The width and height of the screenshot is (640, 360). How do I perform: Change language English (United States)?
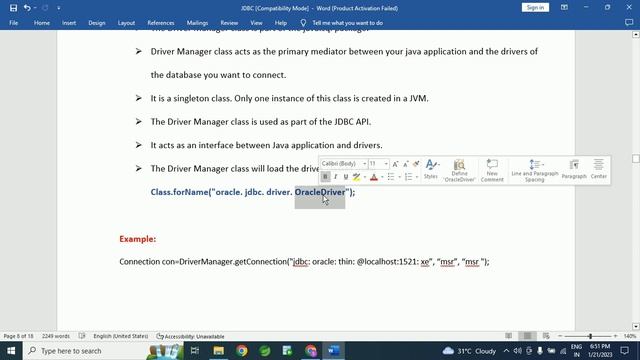pos(121,336)
